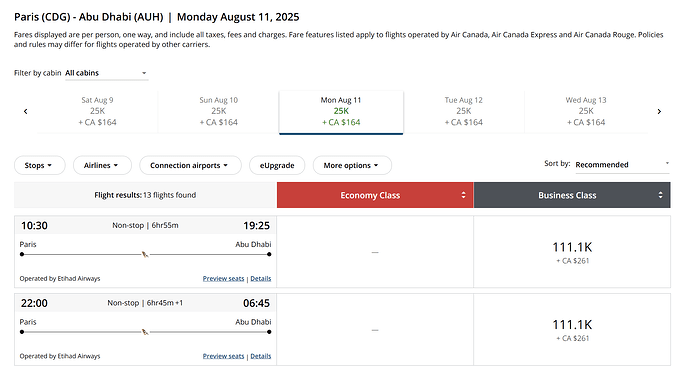Click airline plane icon on 22:00 flight
The width and height of the screenshot is (690, 367).
coord(145,332)
